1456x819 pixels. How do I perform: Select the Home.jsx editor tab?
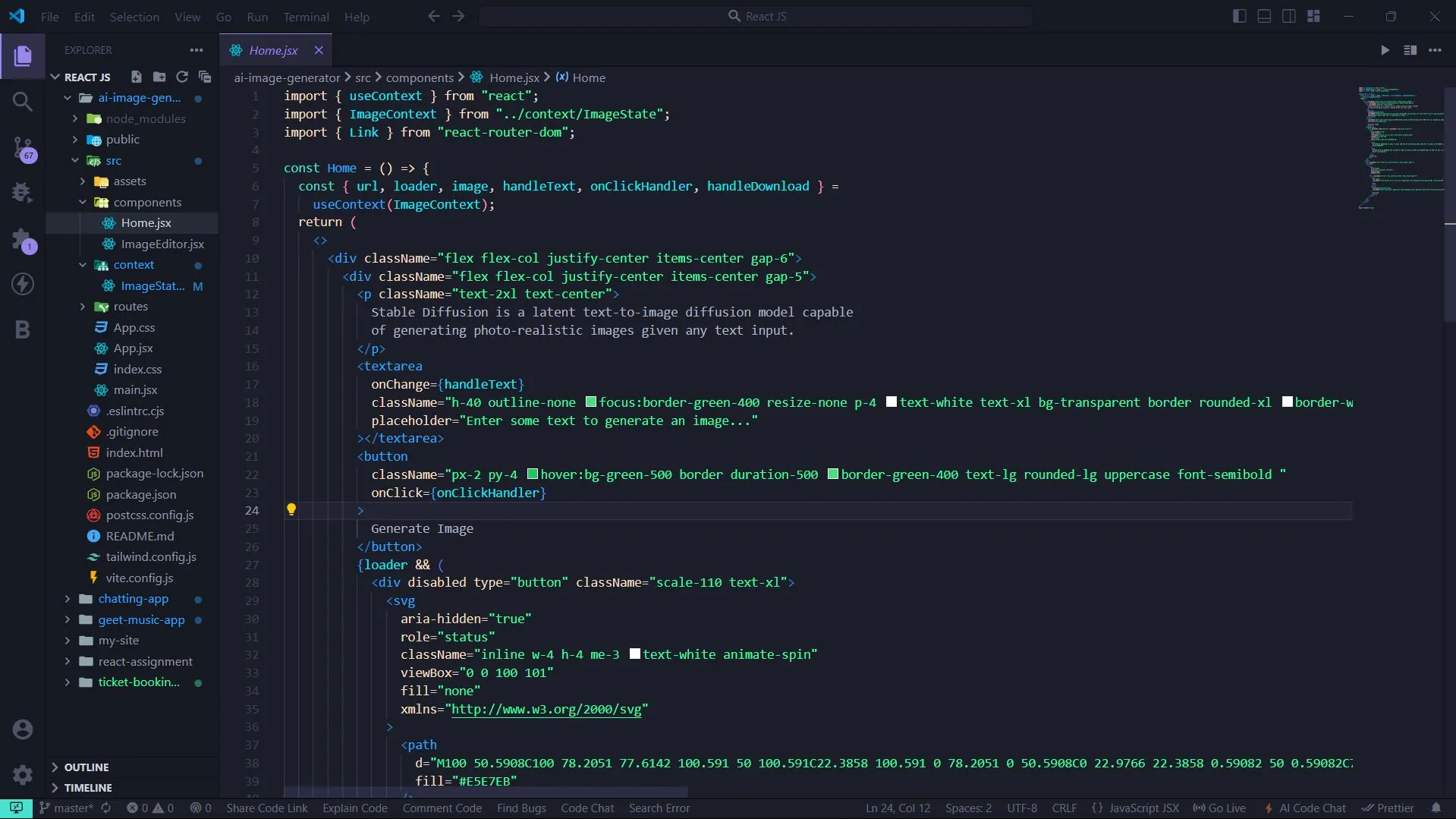[x=273, y=50]
